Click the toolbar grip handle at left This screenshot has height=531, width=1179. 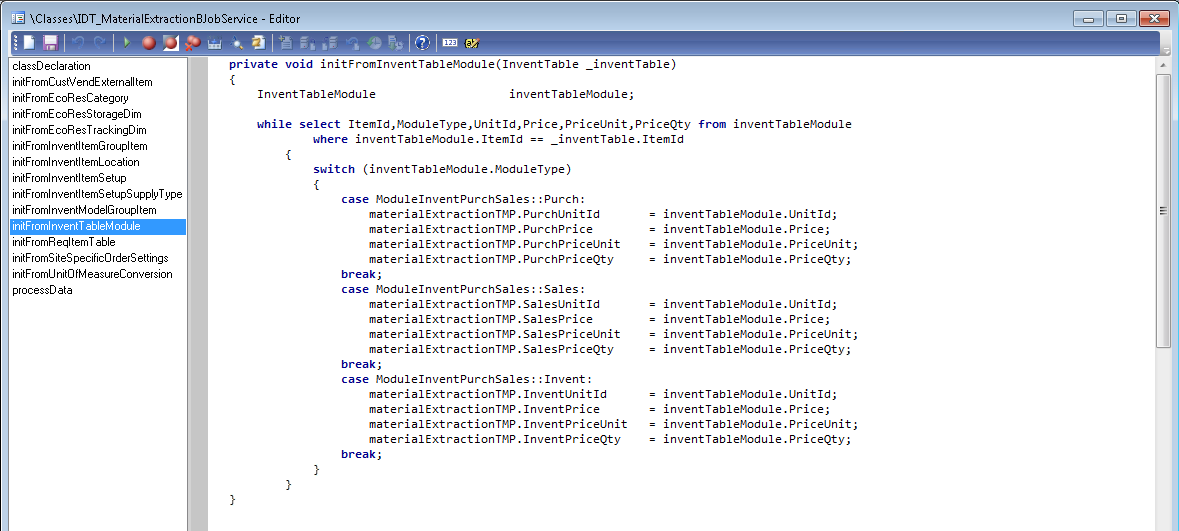(15, 43)
